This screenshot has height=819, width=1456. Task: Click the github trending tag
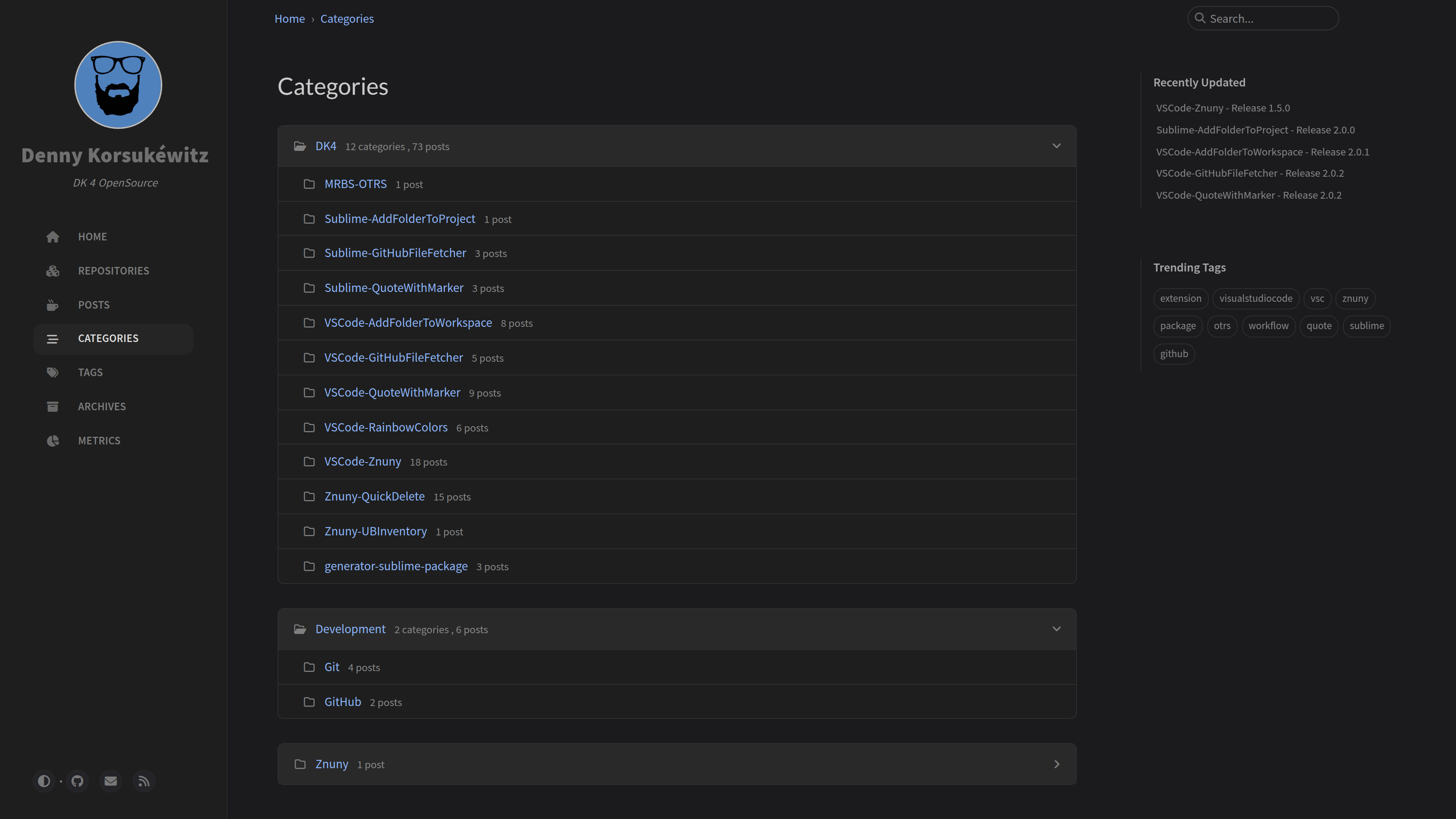coord(1174,354)
